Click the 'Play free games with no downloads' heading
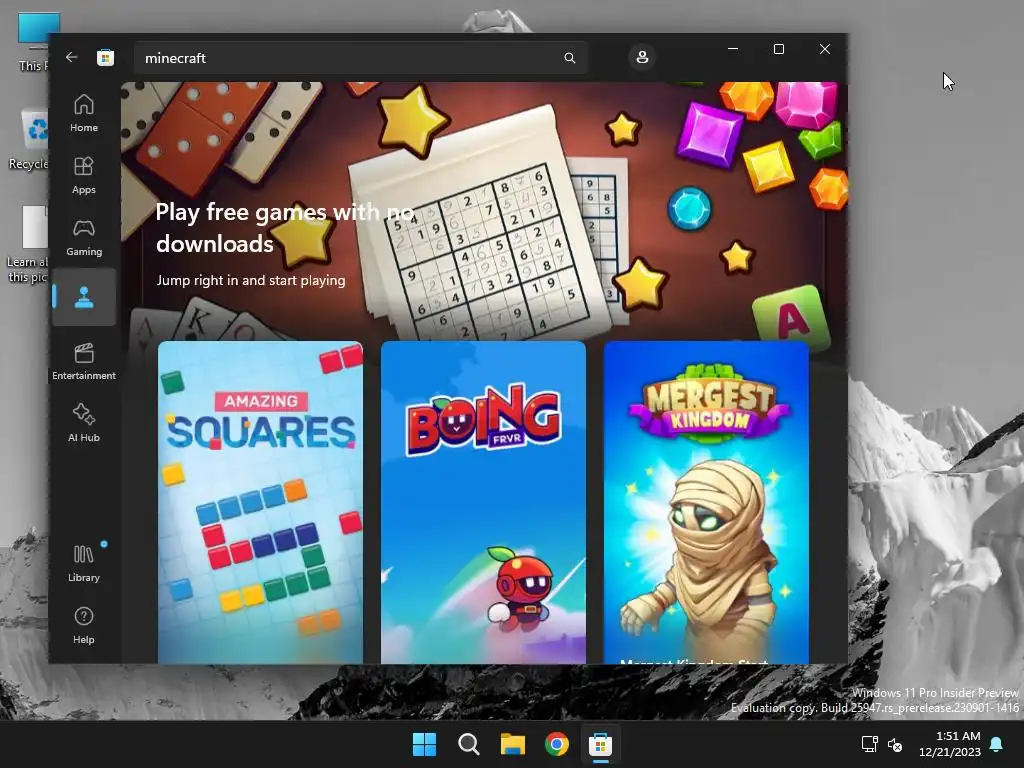1024x768 pixels. coord(285,228)
